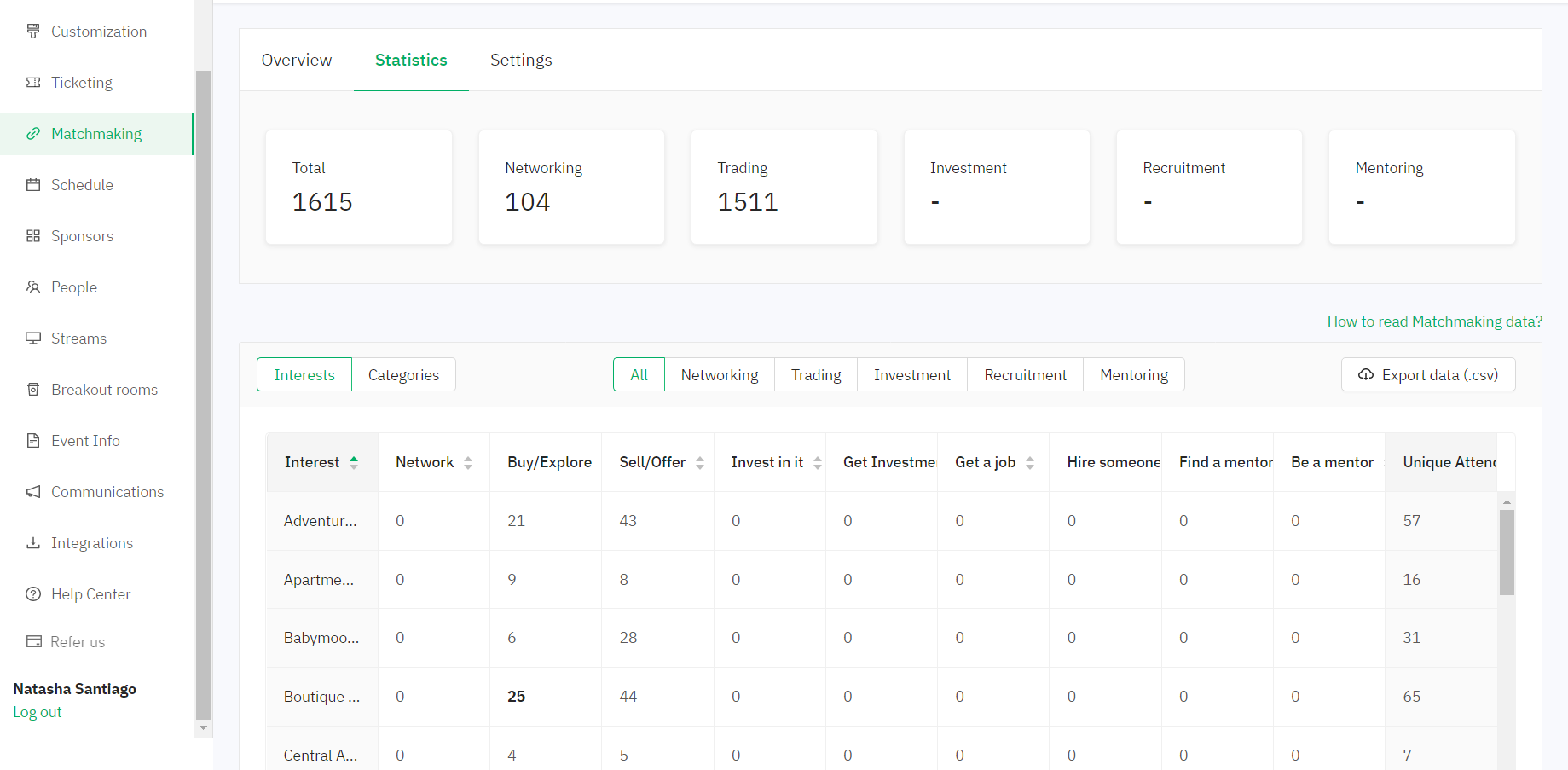Open the Overview tab
The width and height of the screenshot is (1568, 770).
coord(297,61)
